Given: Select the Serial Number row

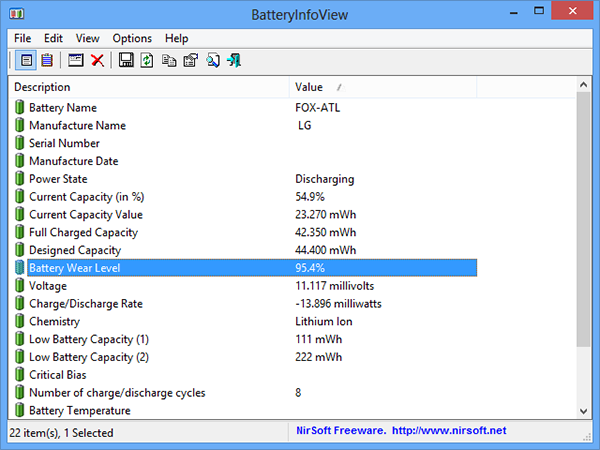Looking at the screenshot, I should pos(243,143).
